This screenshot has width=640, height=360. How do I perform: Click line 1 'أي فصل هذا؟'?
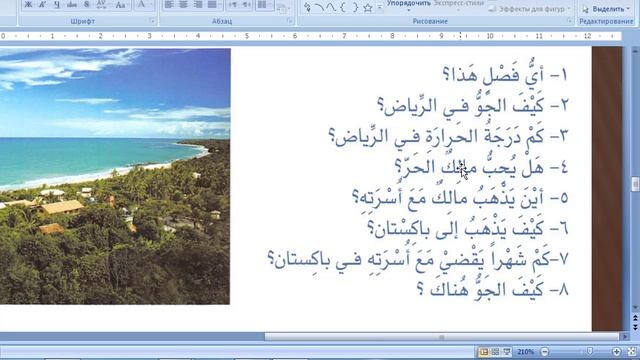(505, 74)
